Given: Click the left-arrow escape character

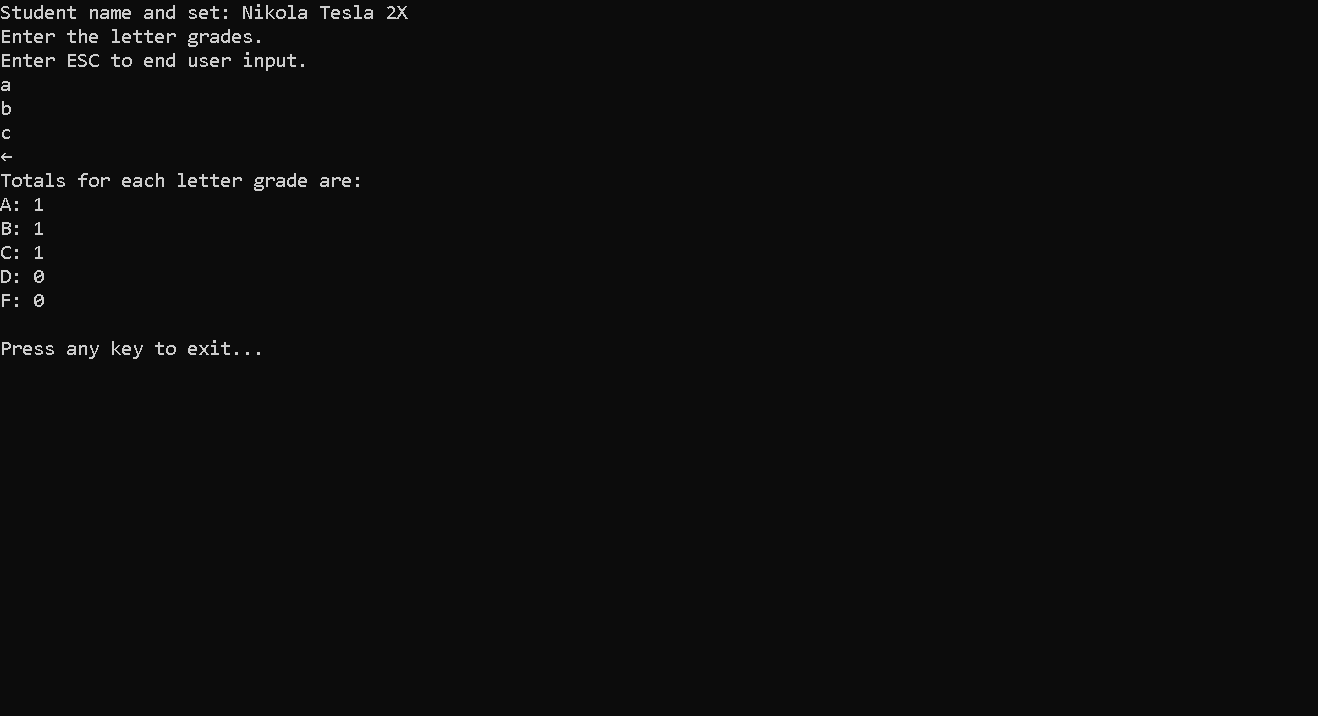Looking at the screenshot, I should pyautogui.click(x=6, y=157).
